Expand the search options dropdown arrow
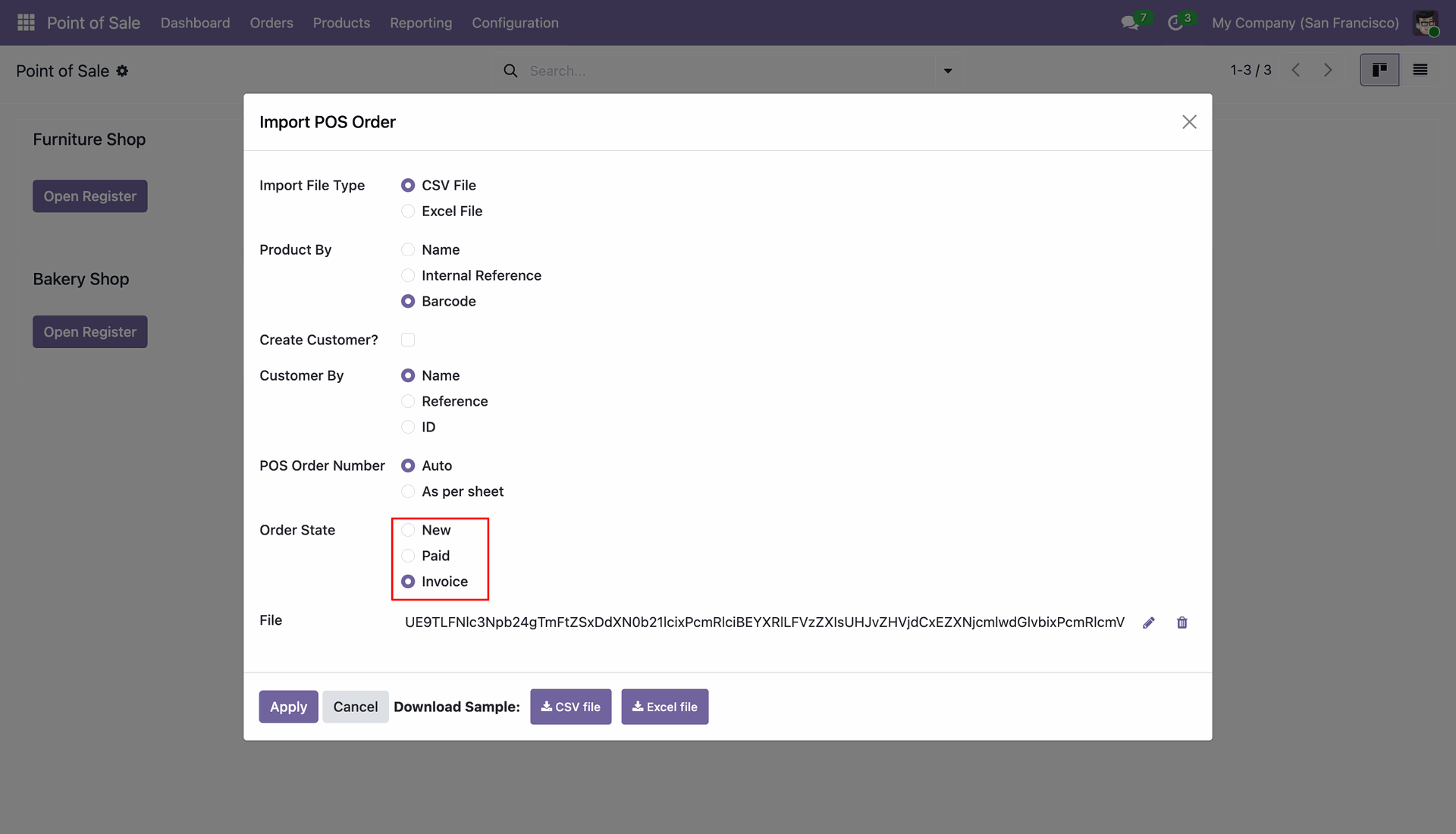The height and width of the screenshot is (834, 1456). (x=948, y=71)
